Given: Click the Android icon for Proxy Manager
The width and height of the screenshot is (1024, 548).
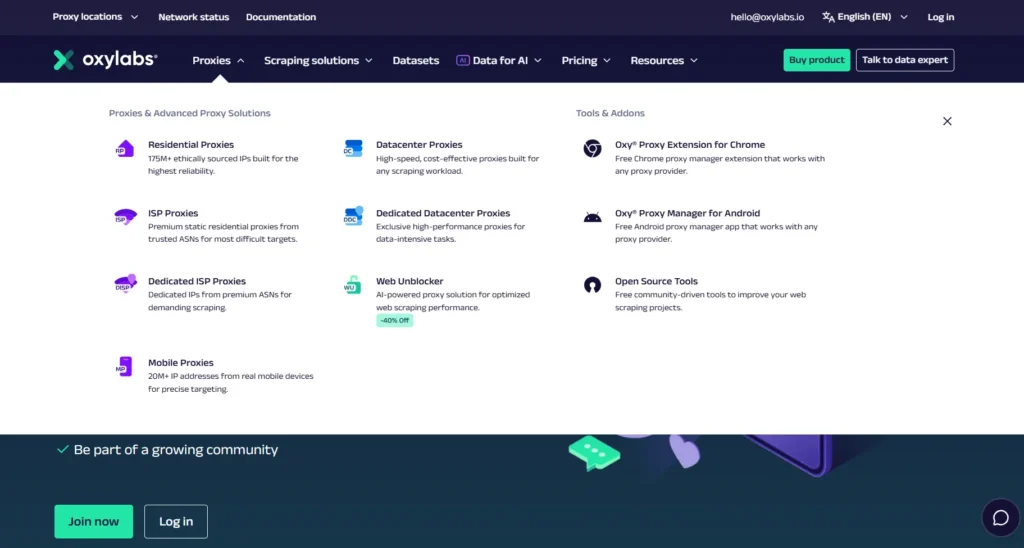Looking at the screenshot, I should pos(592,217).
